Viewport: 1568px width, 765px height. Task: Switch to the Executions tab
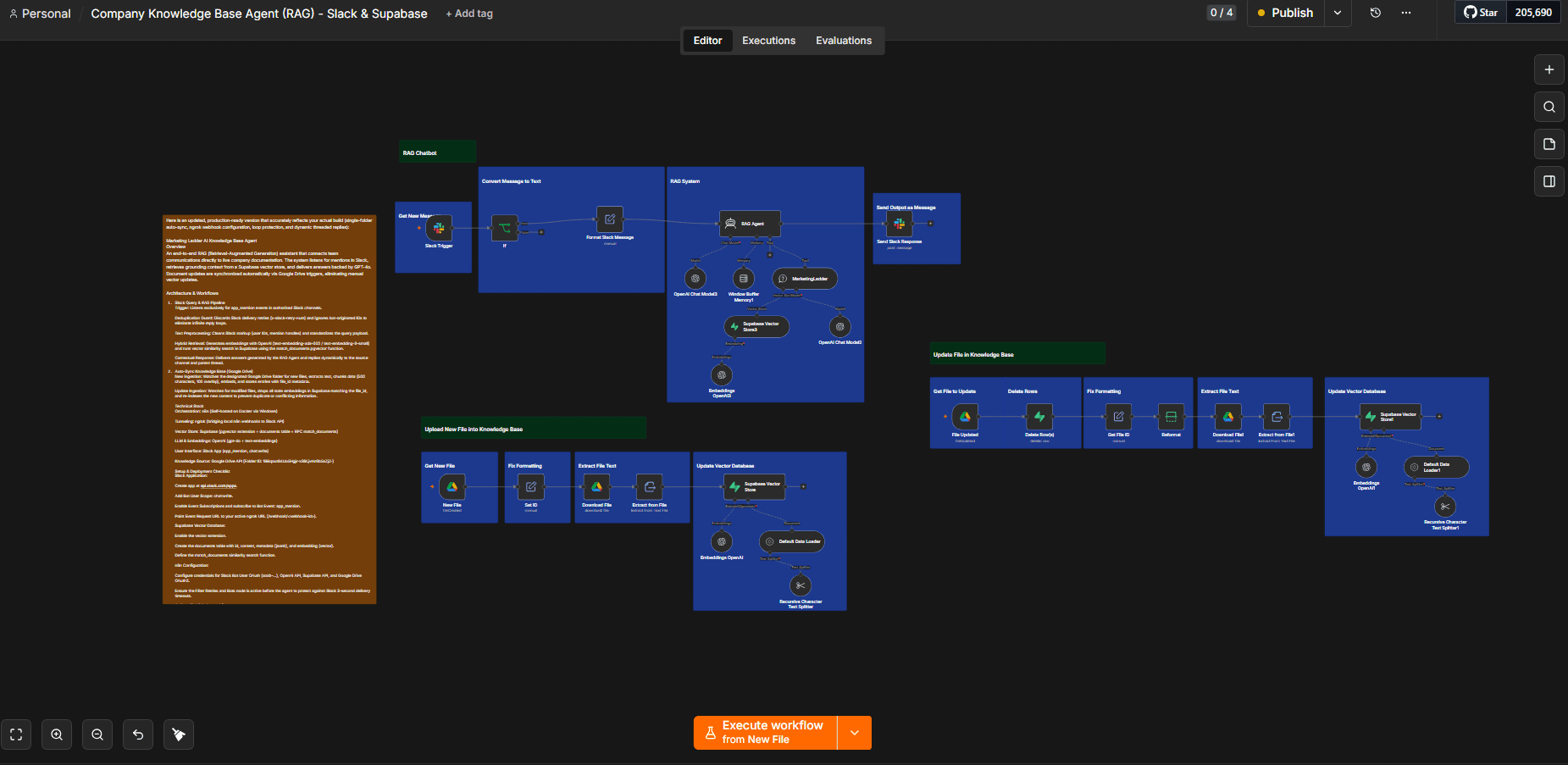click(x=769, y=41)
